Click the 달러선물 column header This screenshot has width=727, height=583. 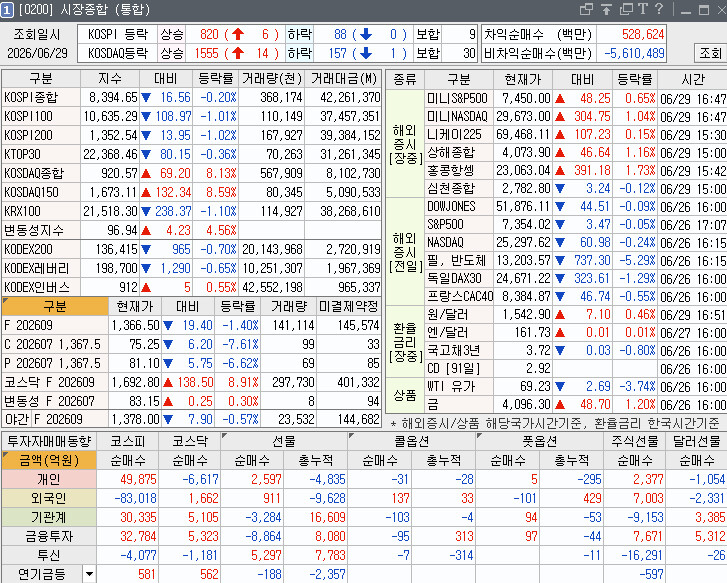point(696,441)
